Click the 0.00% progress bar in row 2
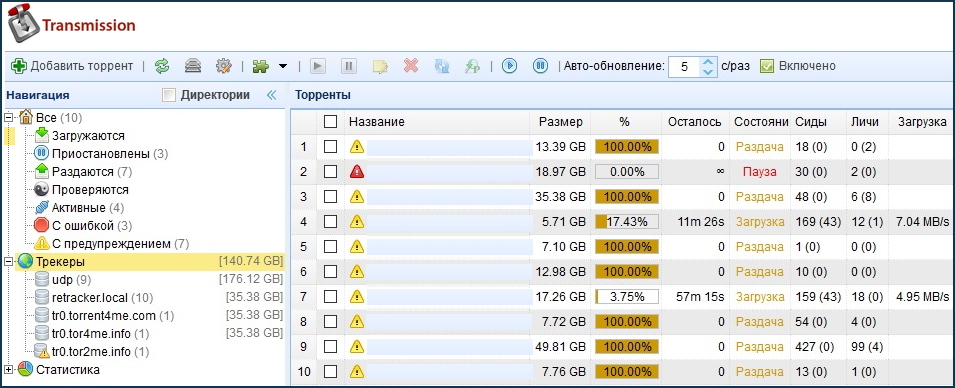This screenshot has height=388, width=955. click(627, 172)
